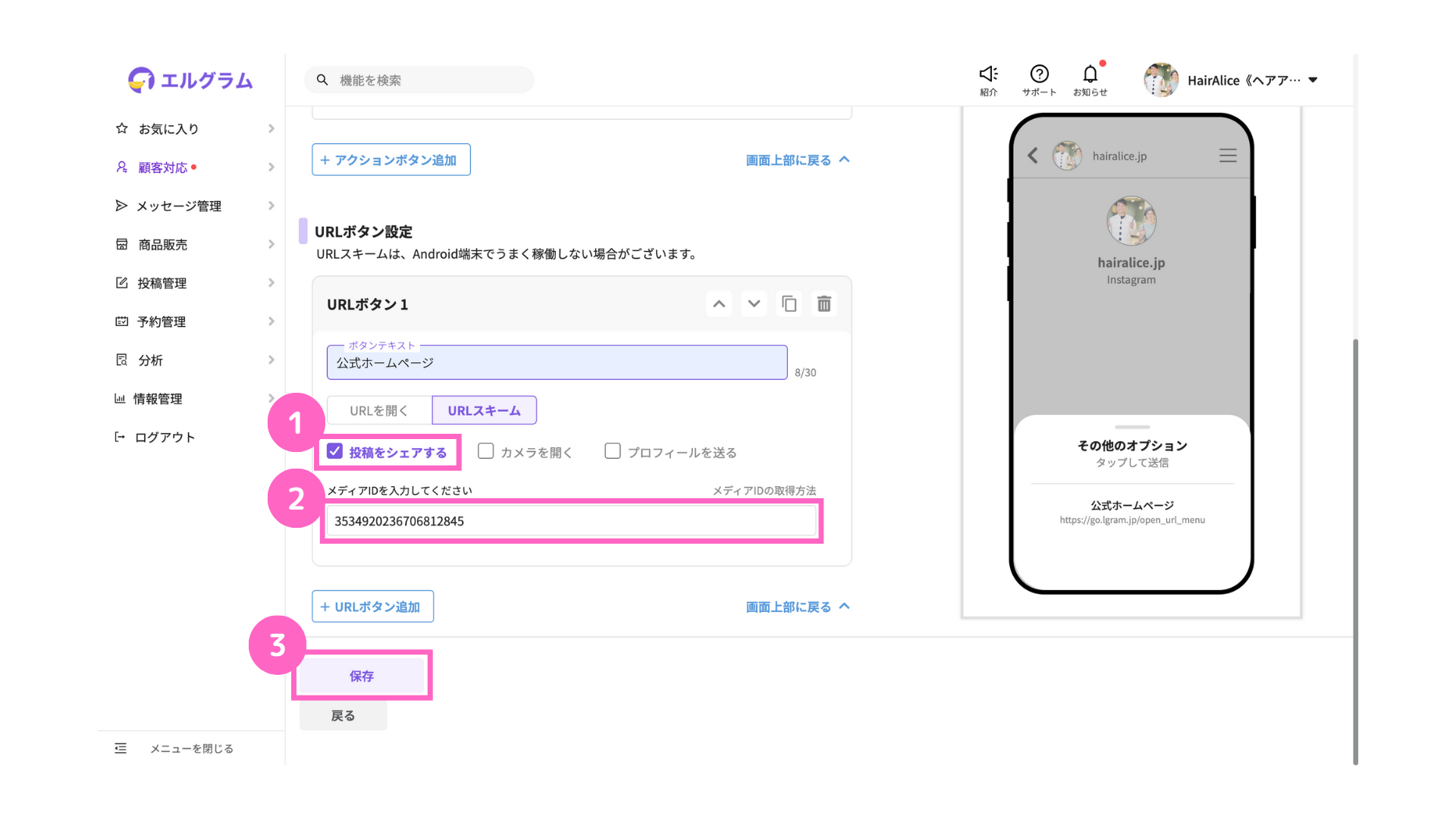Open 投稿管理 in the sidebar

(x=162, y=284)
